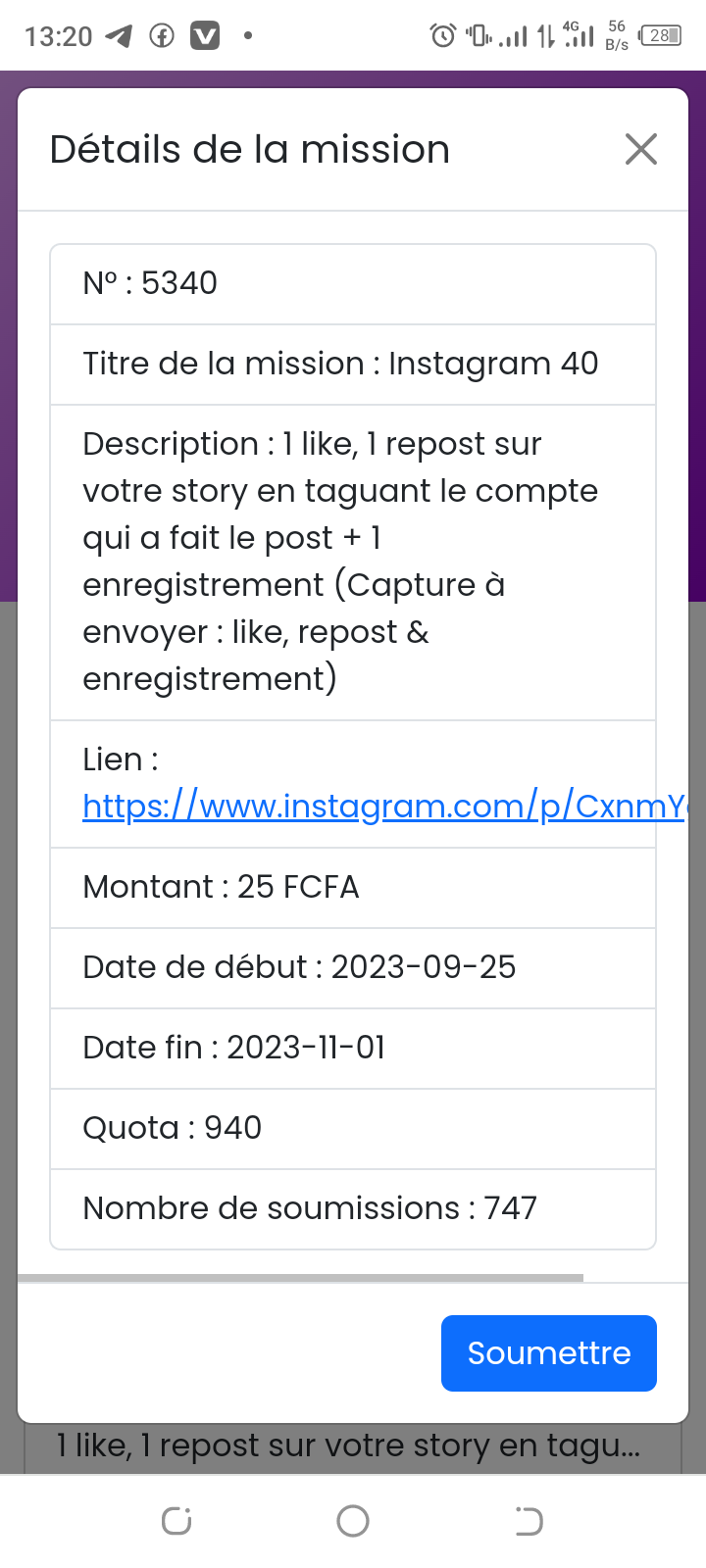This screenshot has height=1568, width=706.
Task: Tap the 4G signal strength icon
Action: point(580,35)
